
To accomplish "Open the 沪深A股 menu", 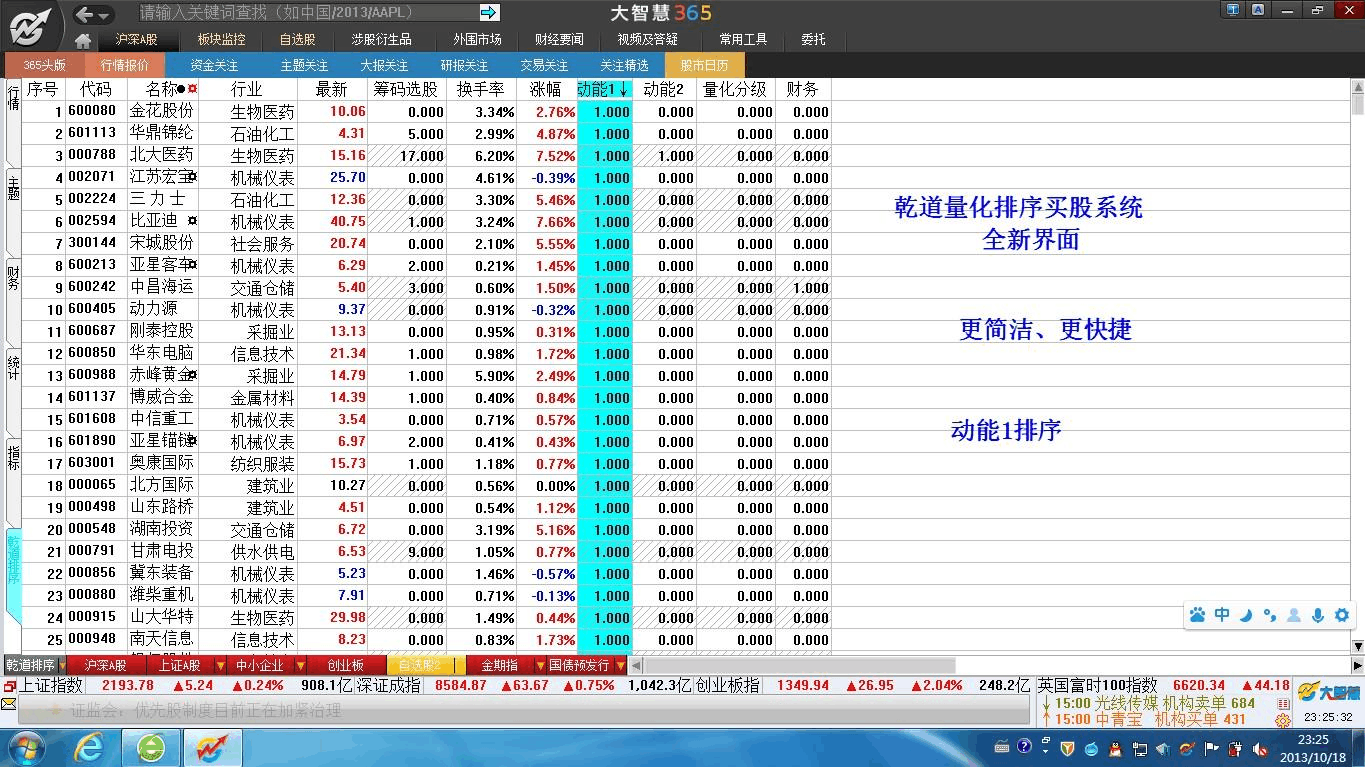I will (136, 40).
